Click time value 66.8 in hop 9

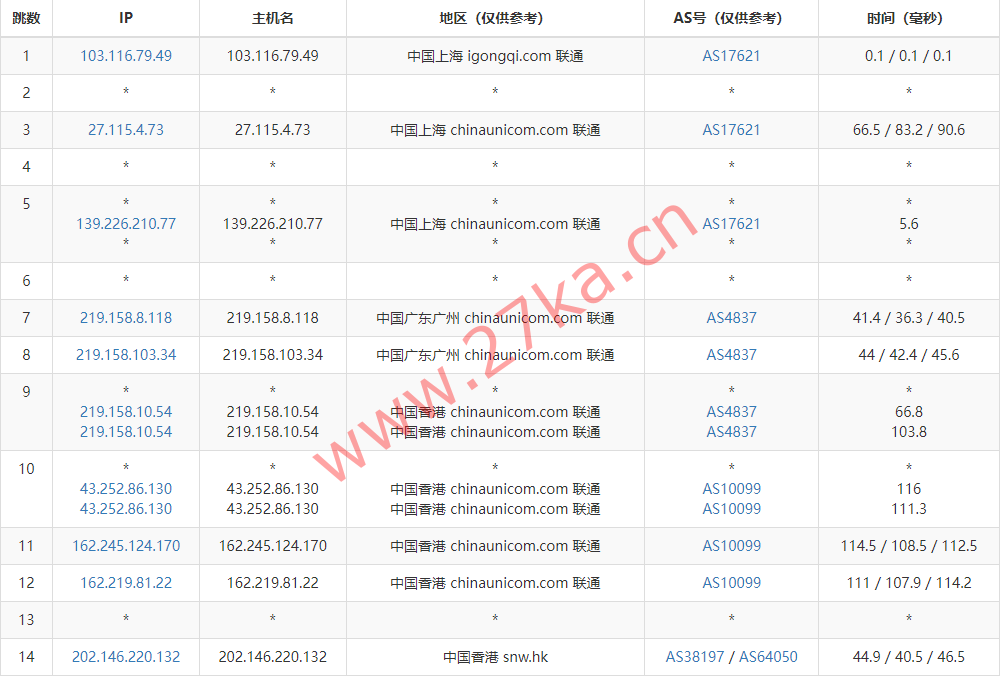[908, 412]
